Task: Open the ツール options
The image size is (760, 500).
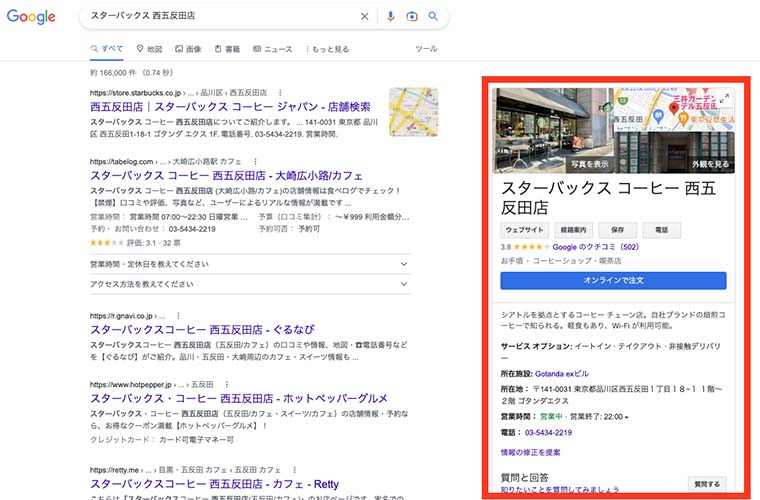Action: 426,48
